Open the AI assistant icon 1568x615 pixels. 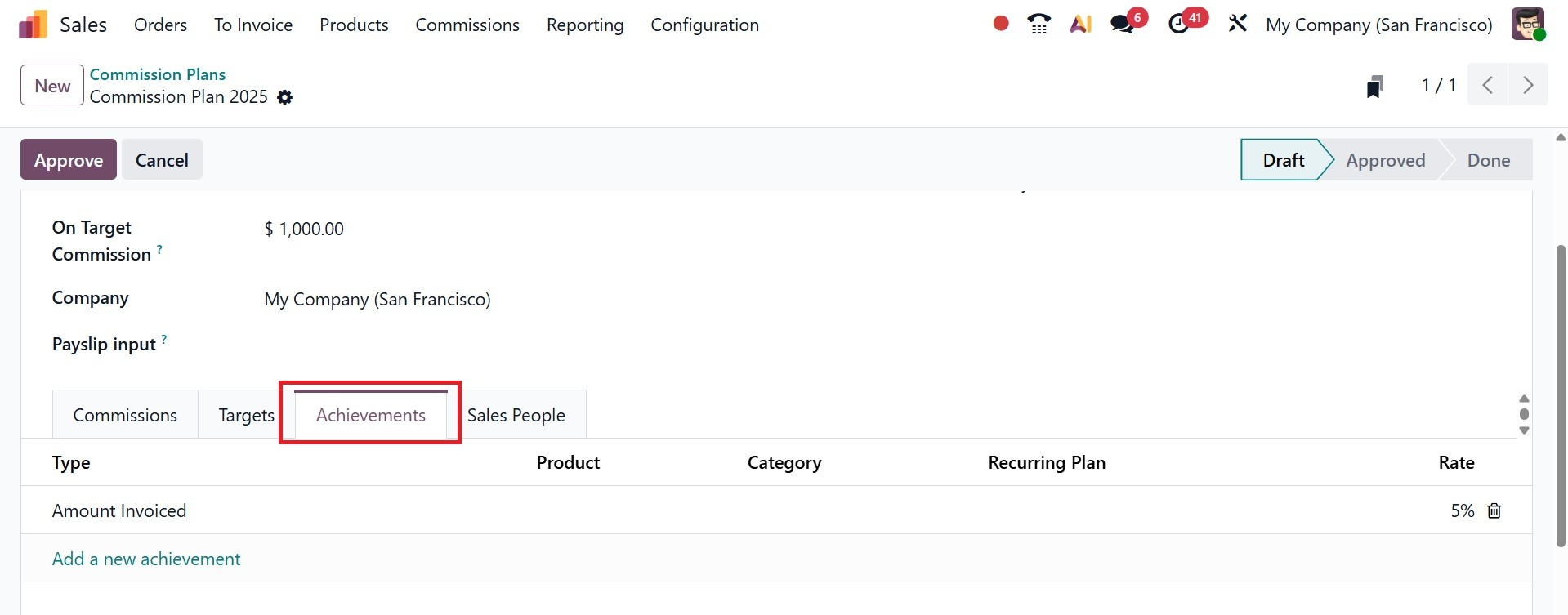tap(1080, 25)
